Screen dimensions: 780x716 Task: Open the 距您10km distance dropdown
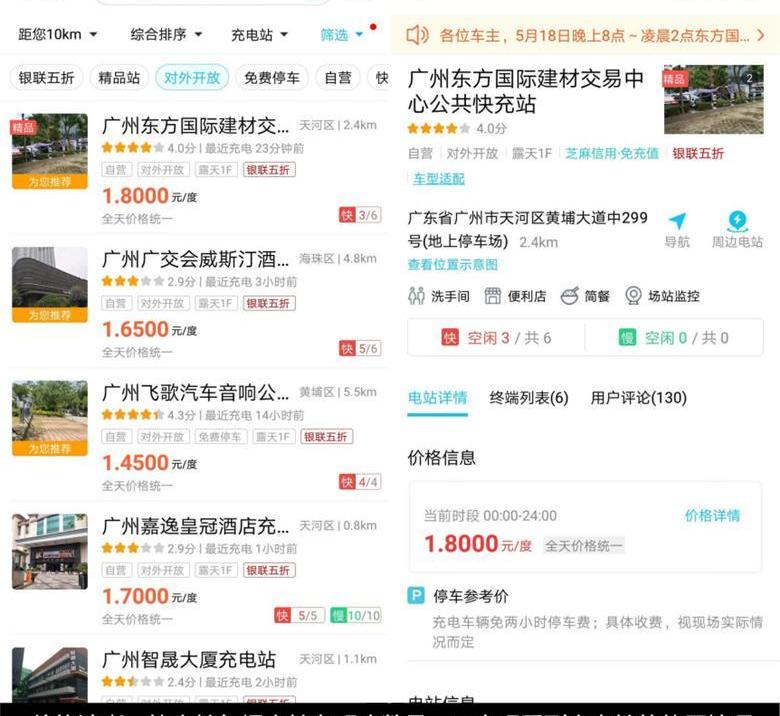(x=58, y=35)
